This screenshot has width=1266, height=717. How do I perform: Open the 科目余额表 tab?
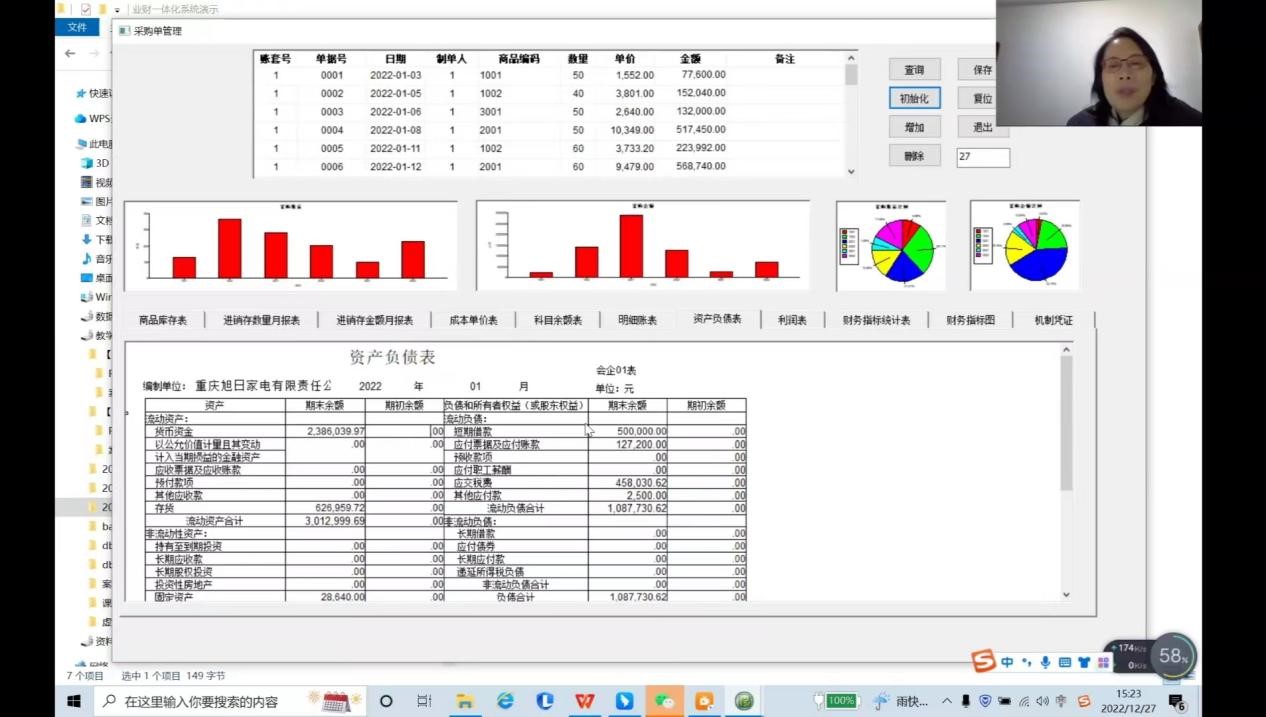click(557, 320)
